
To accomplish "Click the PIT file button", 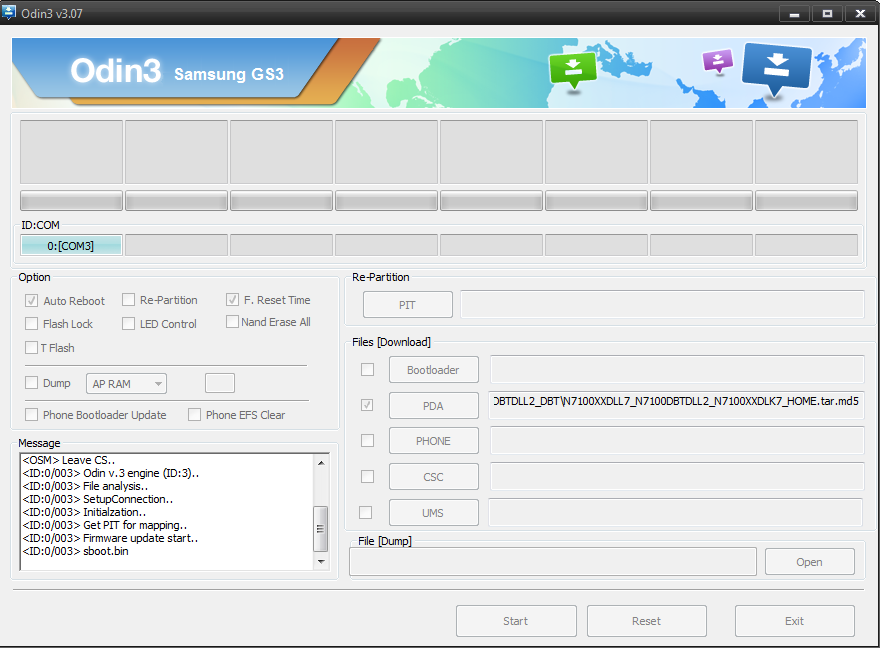I will (407, 305).
